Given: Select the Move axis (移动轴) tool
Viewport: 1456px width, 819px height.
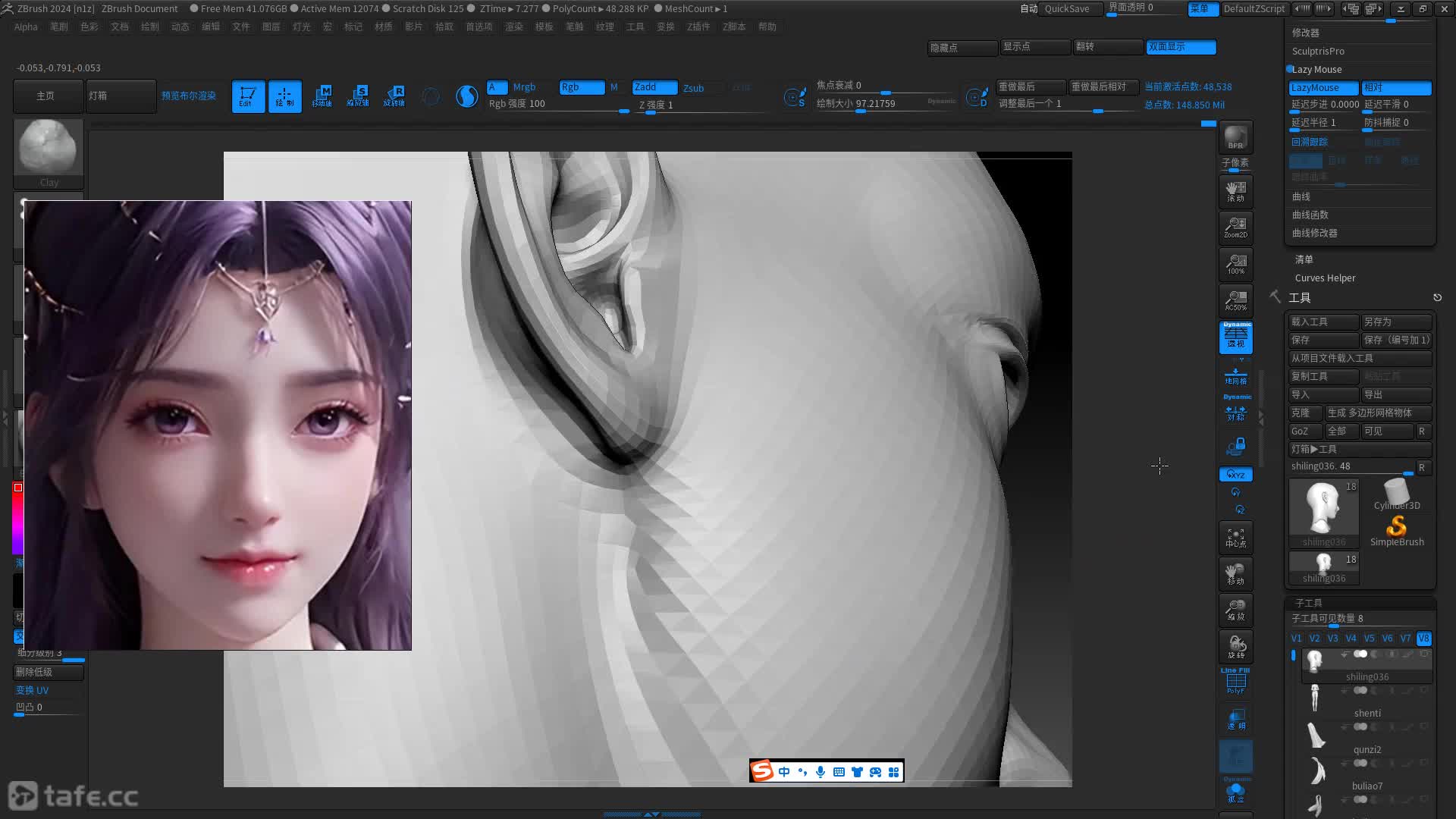Looking at the screenshot, I should pos(322,96).
